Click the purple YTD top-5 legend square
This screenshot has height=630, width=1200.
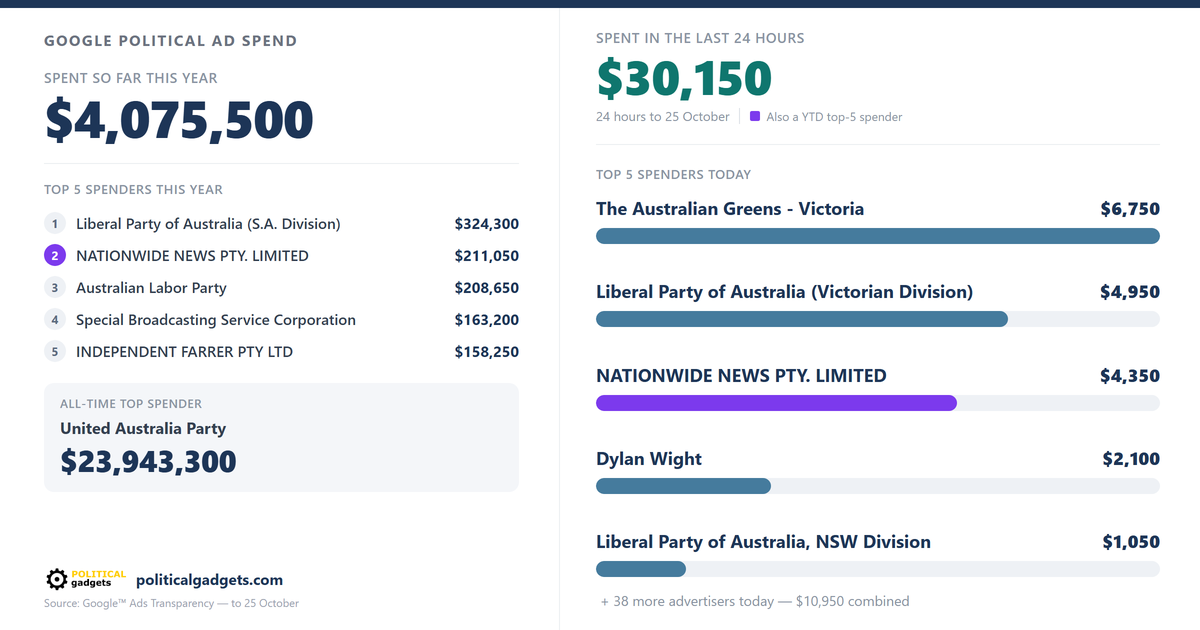pyautogui.click(x=755, y=116)
